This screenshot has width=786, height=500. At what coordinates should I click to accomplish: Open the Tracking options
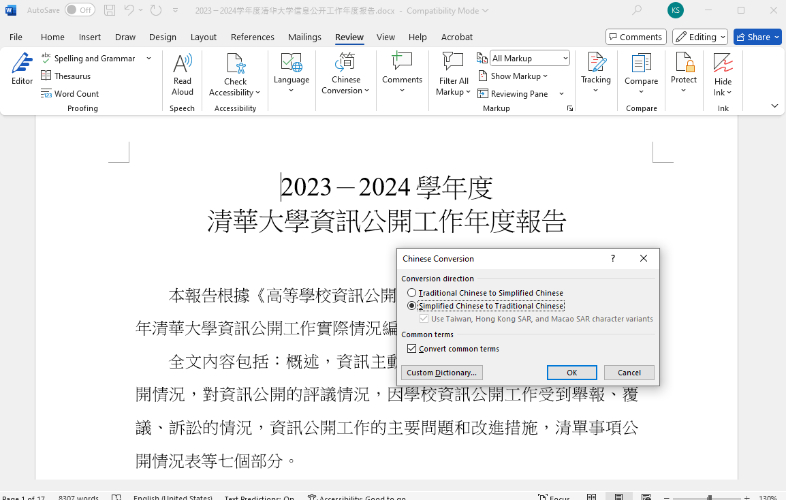click(596, 73)
